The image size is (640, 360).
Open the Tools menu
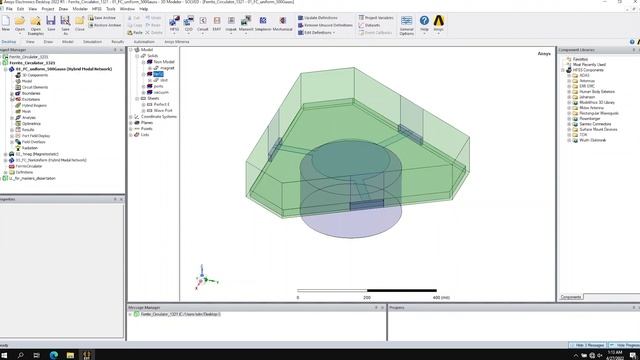pyautogui.click(x=111, y=9)
